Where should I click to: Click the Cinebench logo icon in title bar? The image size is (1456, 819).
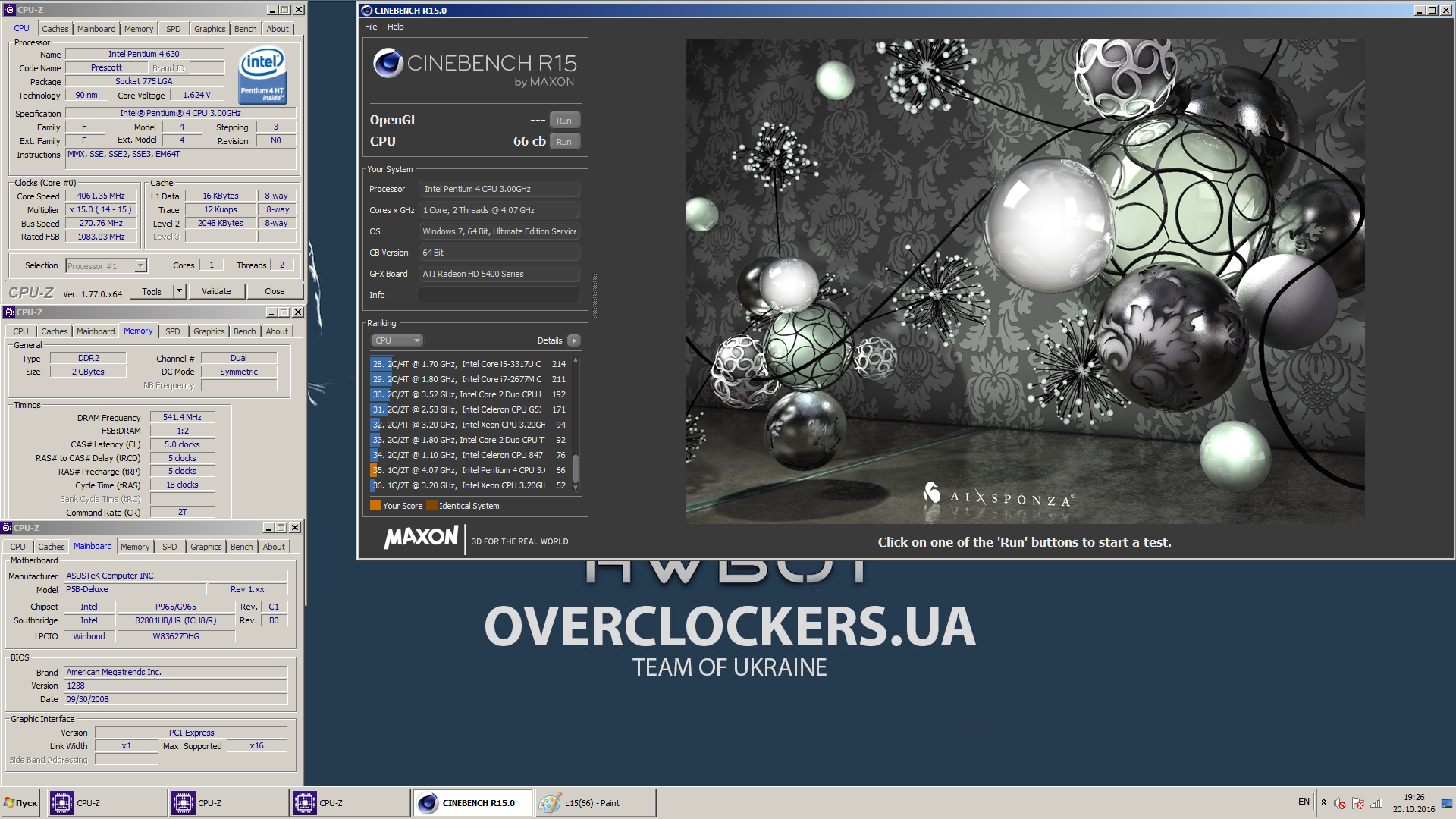click(367, 11)
